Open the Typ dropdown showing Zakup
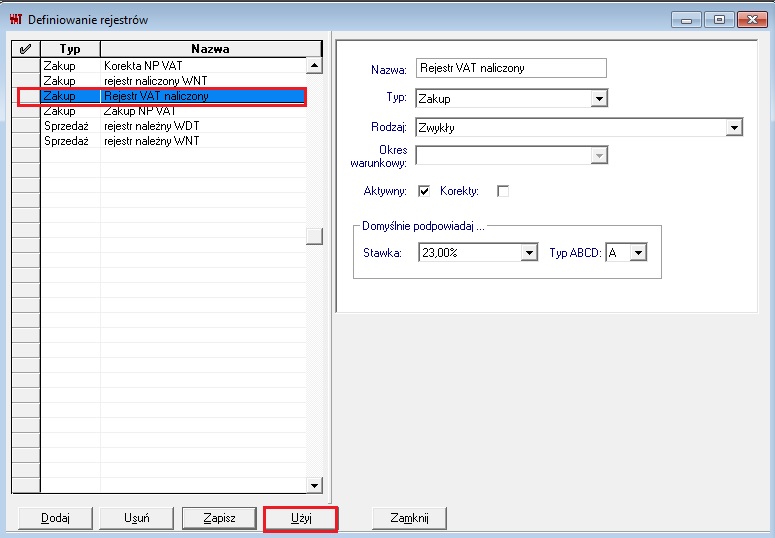775x538 pixels. click(599, 98)
